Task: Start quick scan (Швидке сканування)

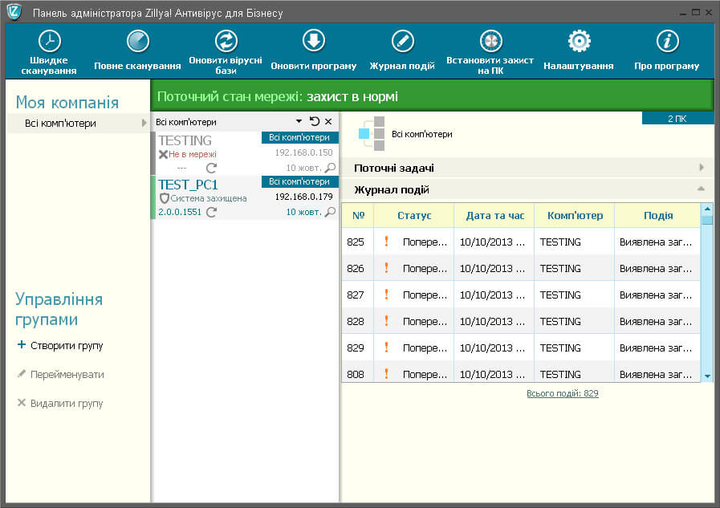Action: pos(49,52)
